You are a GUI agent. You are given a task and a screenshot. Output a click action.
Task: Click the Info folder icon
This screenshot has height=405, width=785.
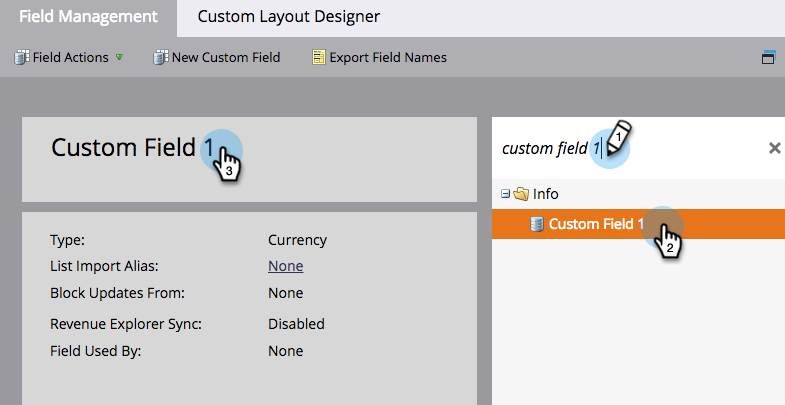[520, 194]
